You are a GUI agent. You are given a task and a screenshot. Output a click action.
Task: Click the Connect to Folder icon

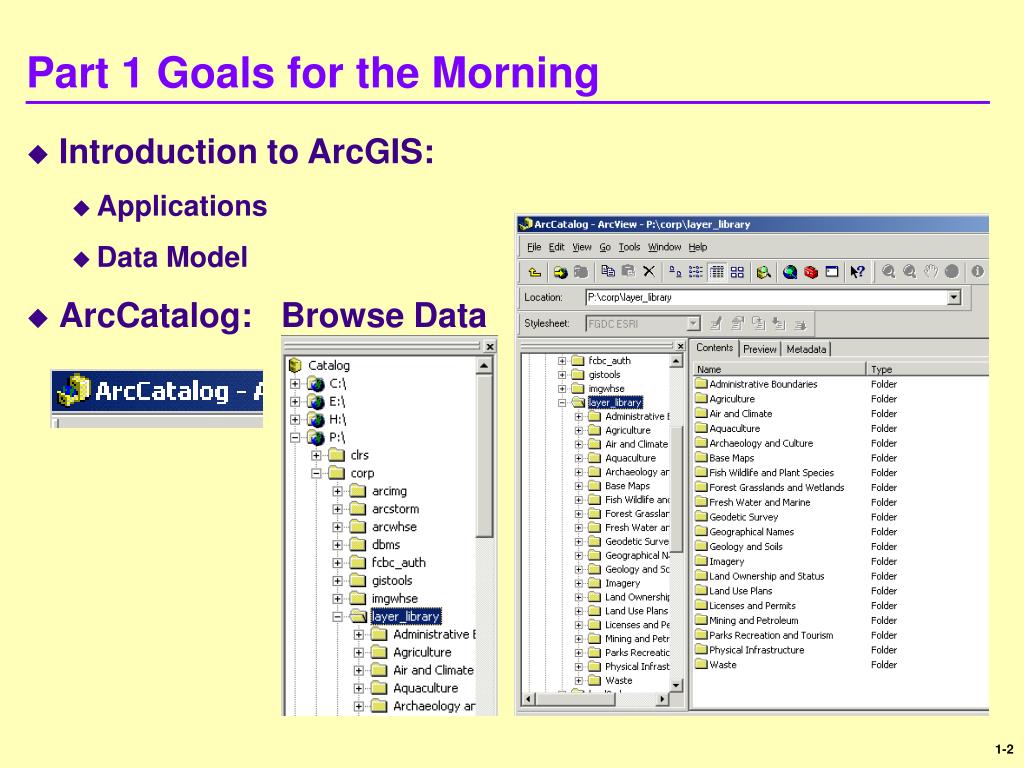coord(560,272)
